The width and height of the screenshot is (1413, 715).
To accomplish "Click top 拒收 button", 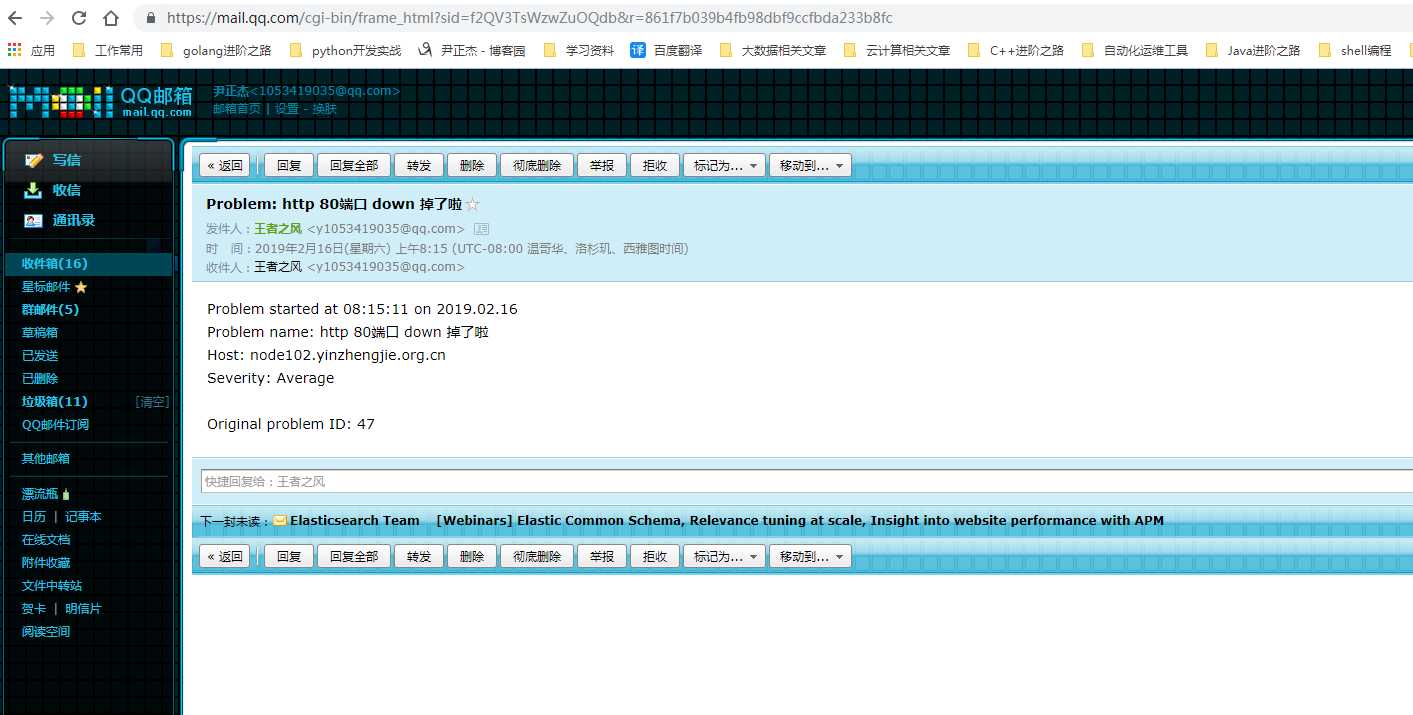I will 655,166.
